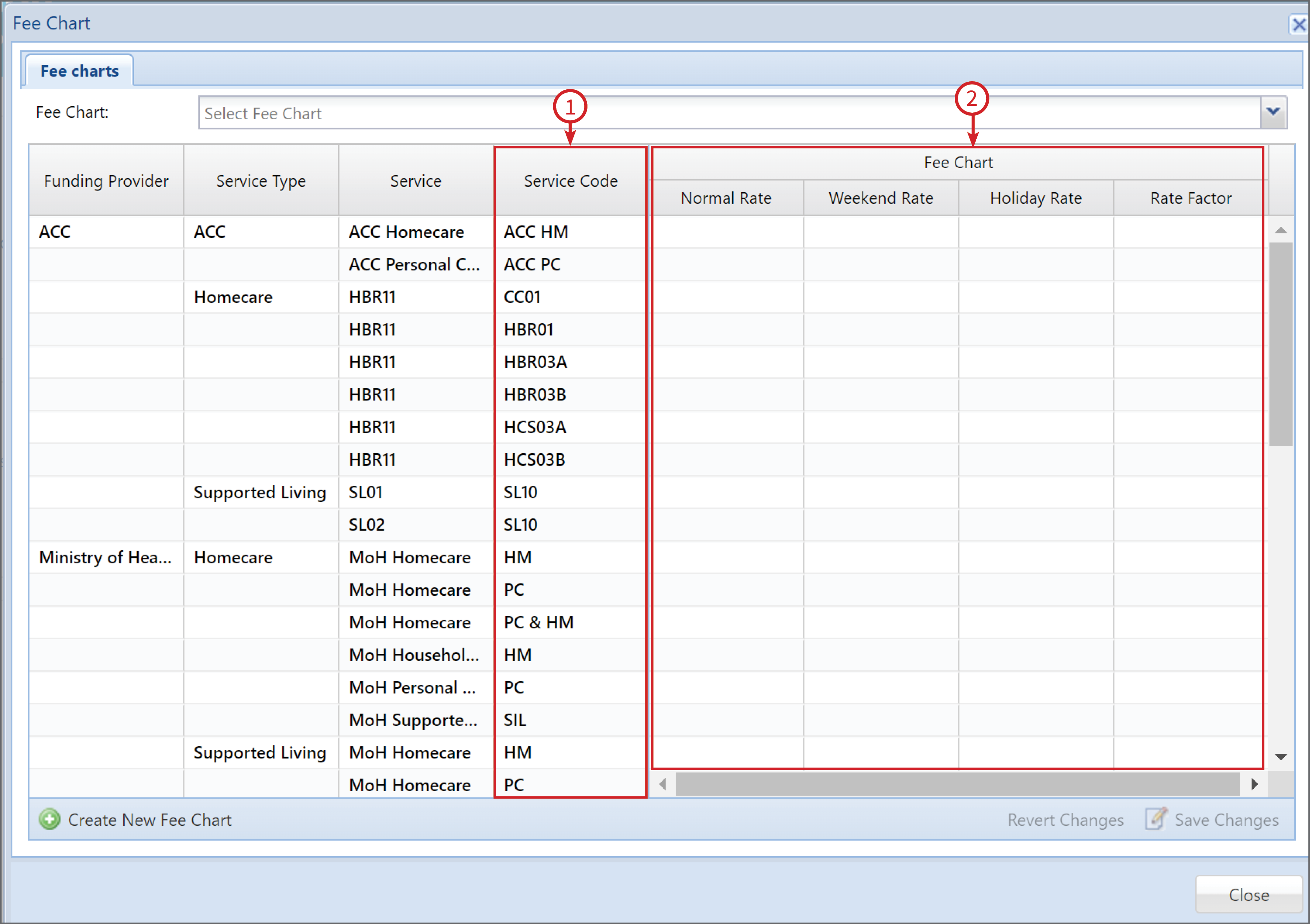Viewport: 1310px width, 924px height.
Task: Click the Holiday Rate column header
Action: [x=1036, y=198]
